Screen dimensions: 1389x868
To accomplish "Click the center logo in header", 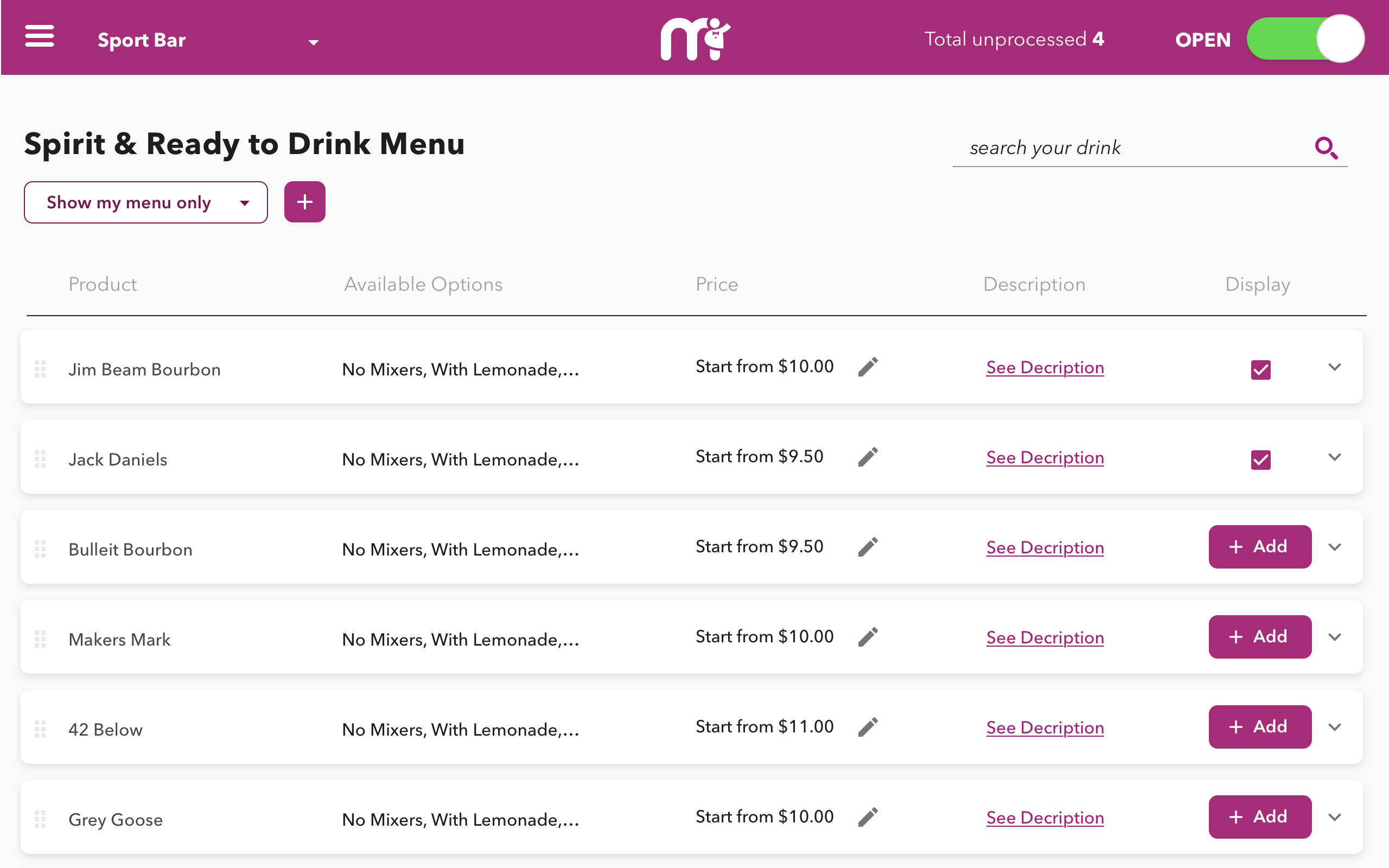I will (694, 39).
